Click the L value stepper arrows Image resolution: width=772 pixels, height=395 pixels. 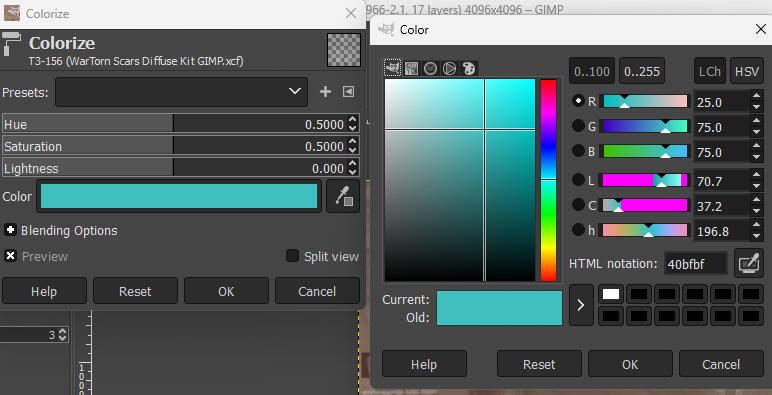tap(757, 181)
